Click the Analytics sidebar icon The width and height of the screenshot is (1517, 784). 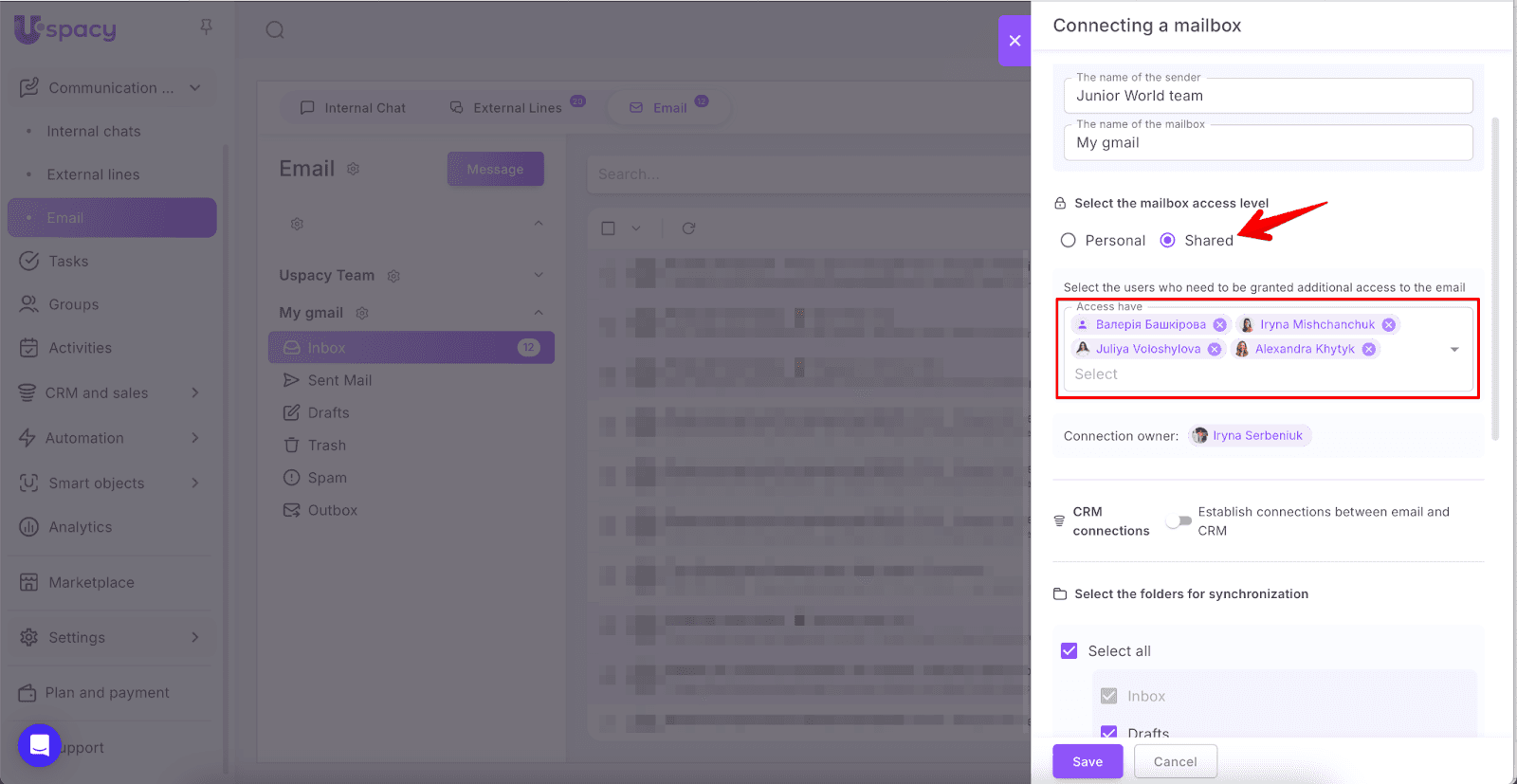tap(29, 527)
